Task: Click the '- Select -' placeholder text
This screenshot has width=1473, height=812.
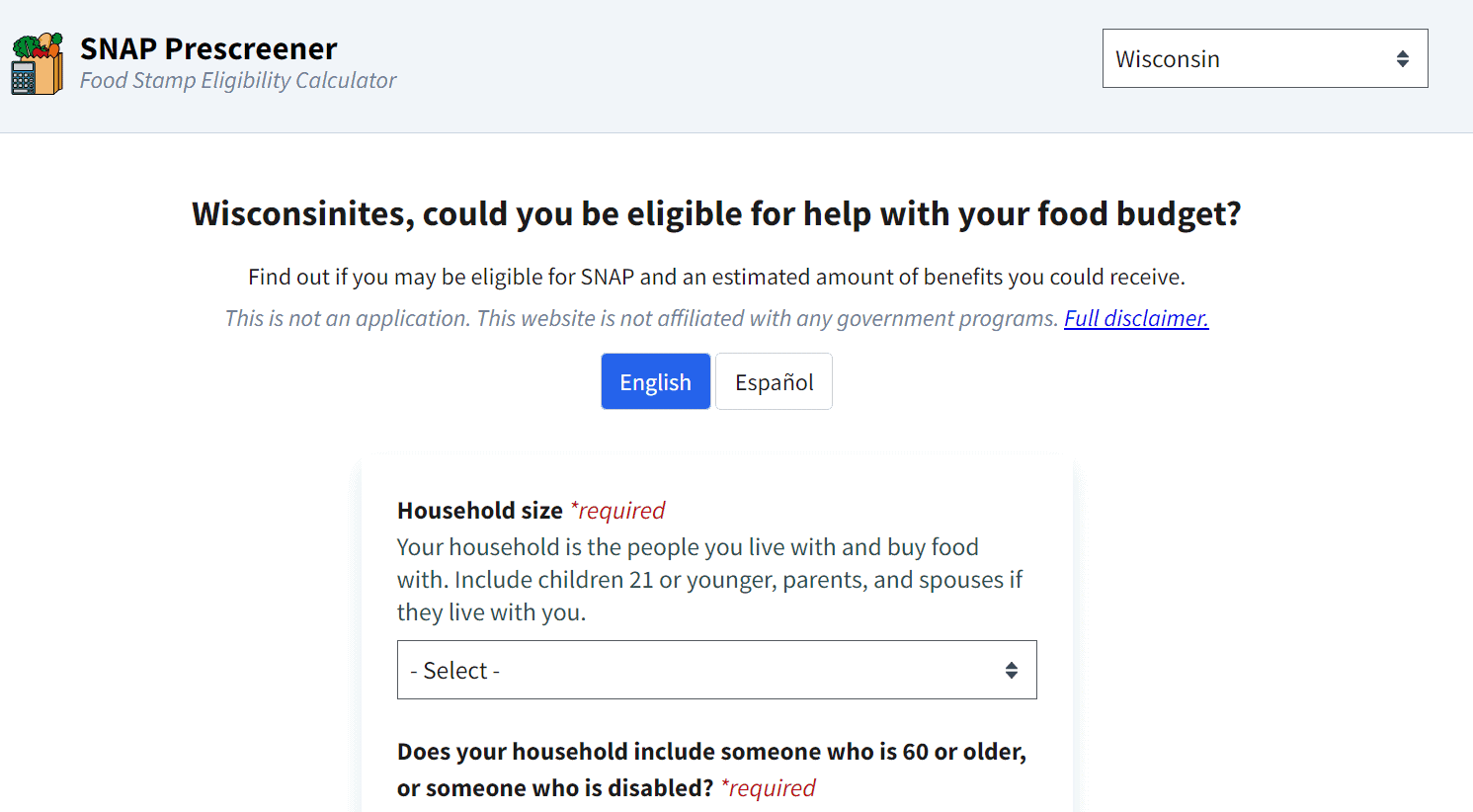Action: click(455, 671)
